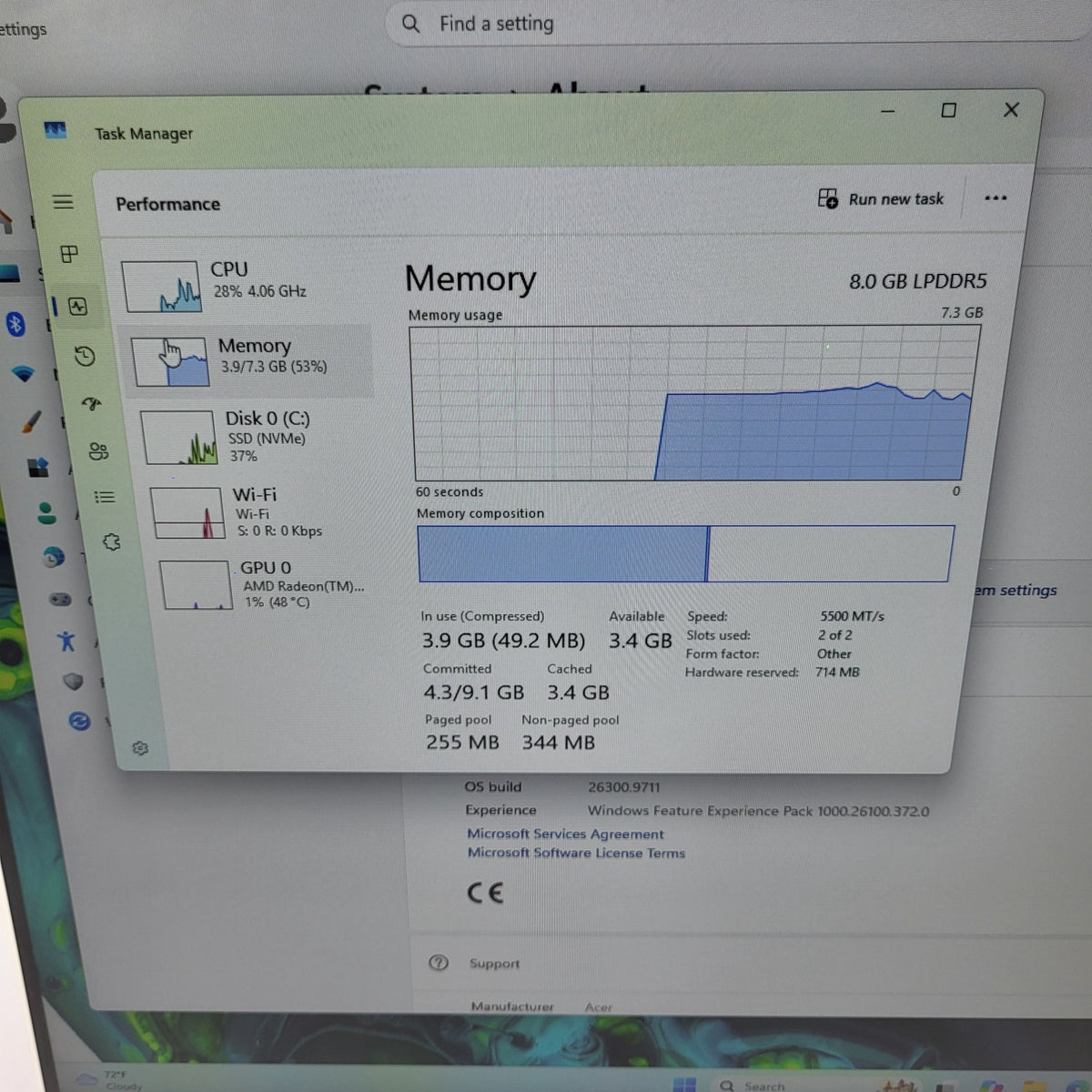
Task: Click the "714 MB" hardware reserved value
Action: click(837, 672)
